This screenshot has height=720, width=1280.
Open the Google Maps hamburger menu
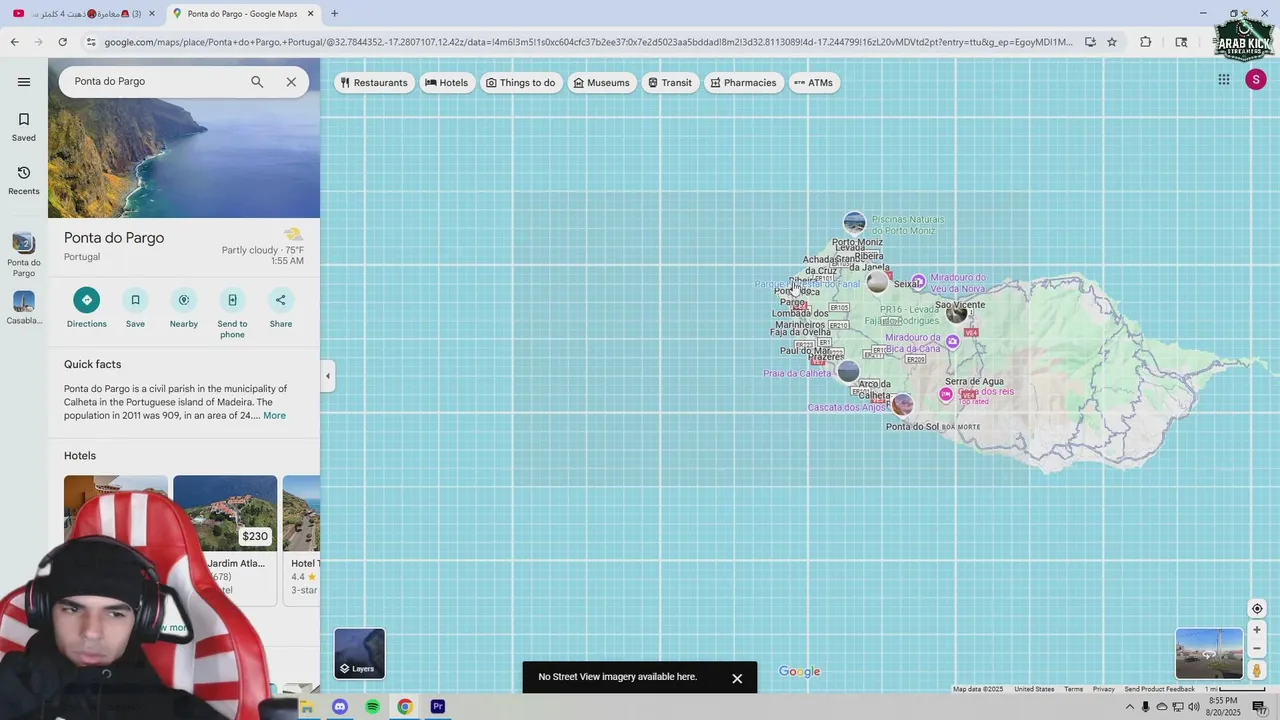(24, 82)
